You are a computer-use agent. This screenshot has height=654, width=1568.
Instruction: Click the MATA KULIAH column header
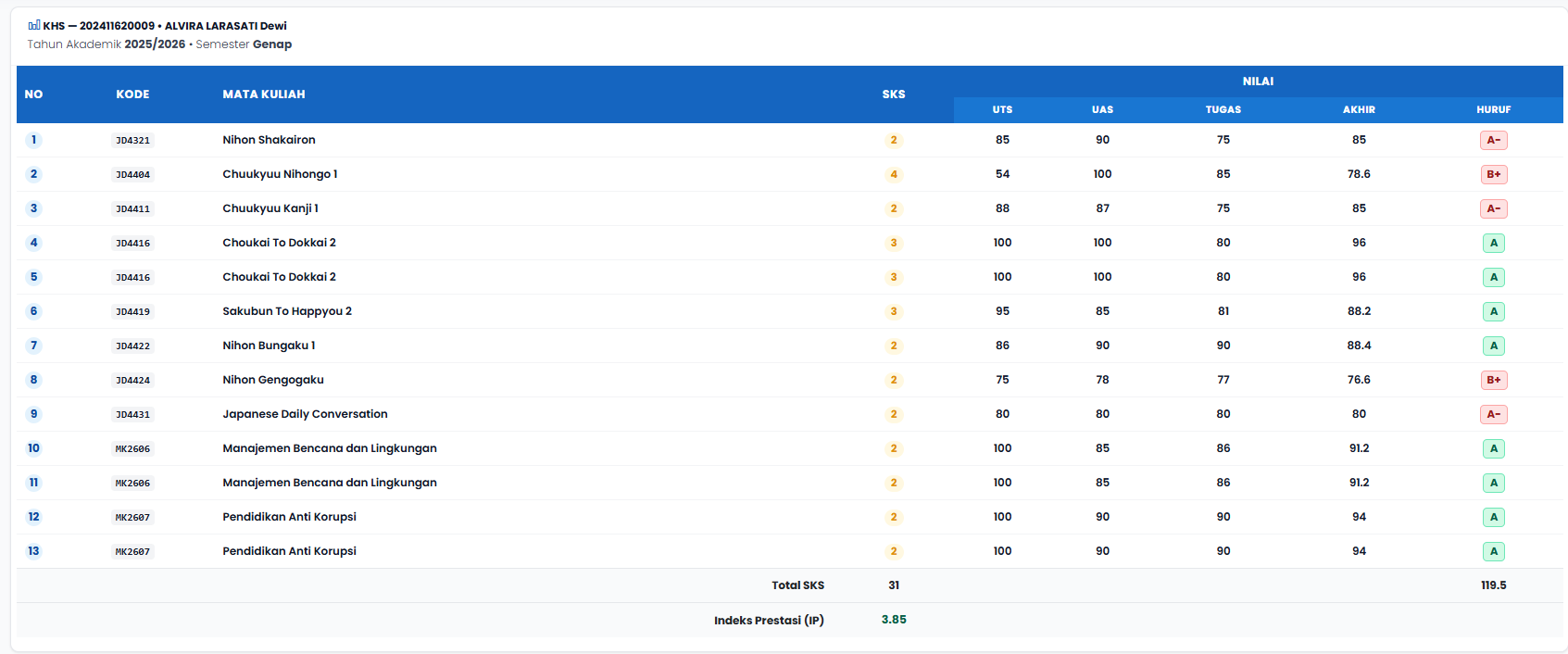264,94
